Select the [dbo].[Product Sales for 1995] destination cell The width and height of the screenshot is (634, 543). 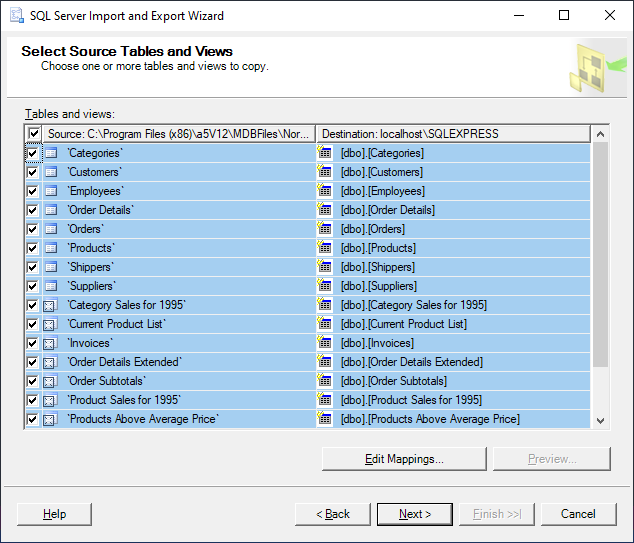(453, 400)
